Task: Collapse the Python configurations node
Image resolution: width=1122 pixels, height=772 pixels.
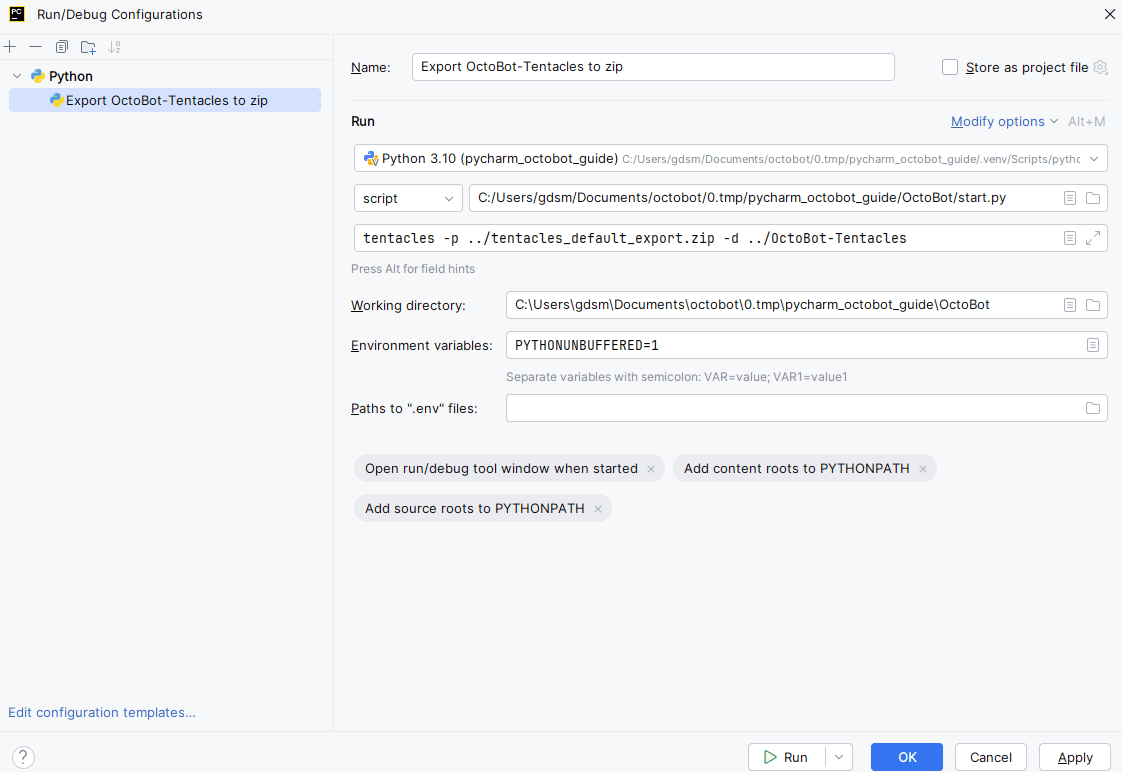Action: 17,76
